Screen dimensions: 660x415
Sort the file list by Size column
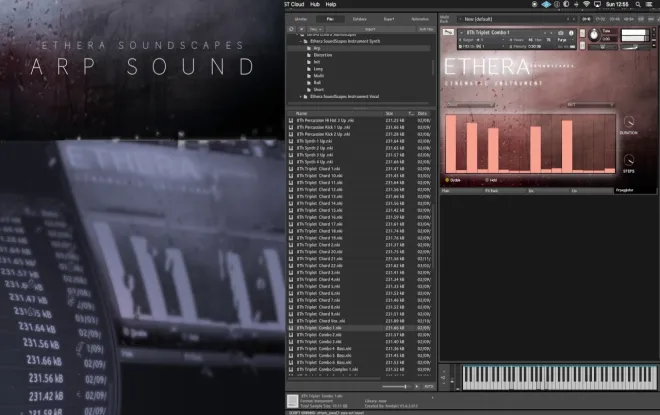389,114
